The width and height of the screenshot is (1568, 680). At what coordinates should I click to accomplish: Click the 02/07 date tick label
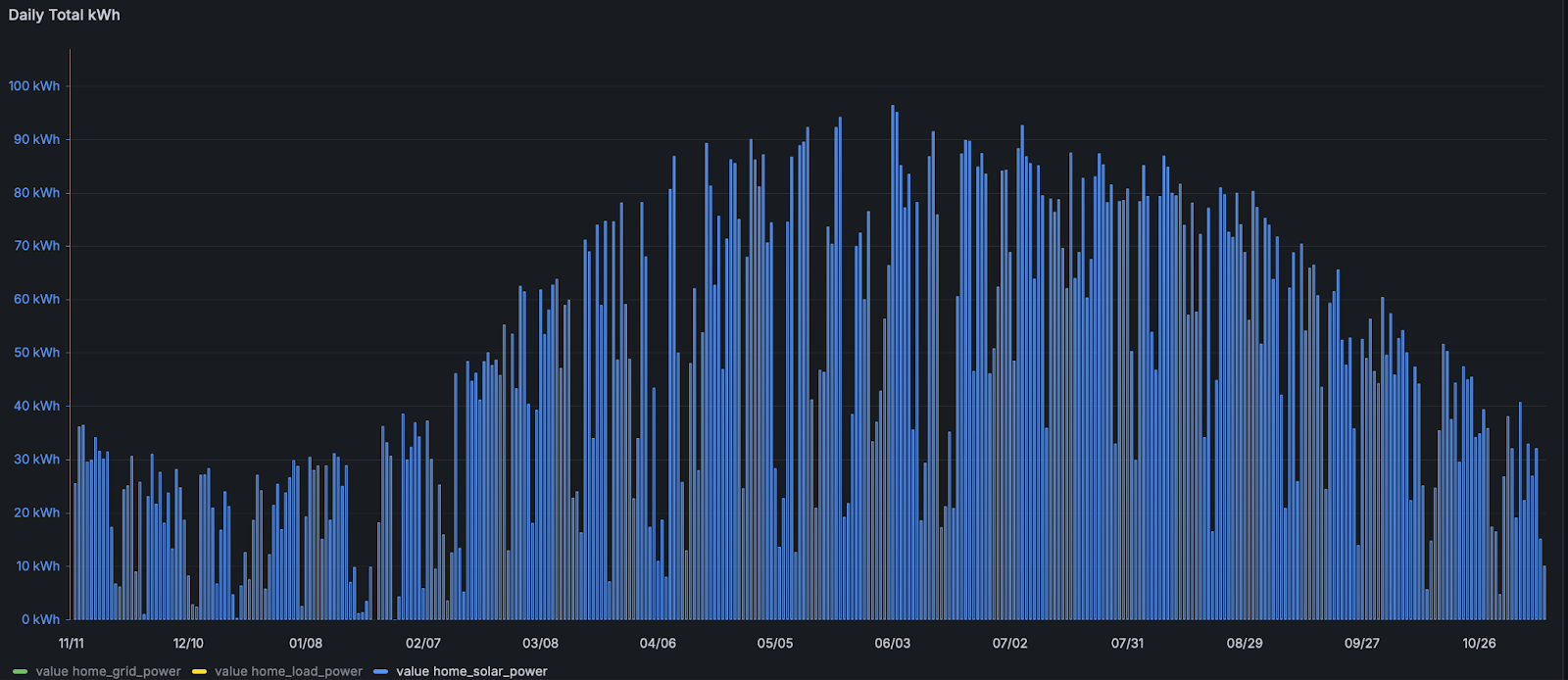423,644
